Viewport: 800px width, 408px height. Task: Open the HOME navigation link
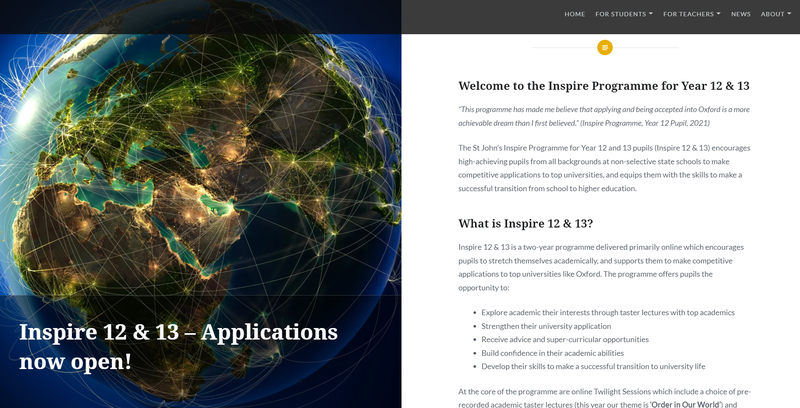574,14
